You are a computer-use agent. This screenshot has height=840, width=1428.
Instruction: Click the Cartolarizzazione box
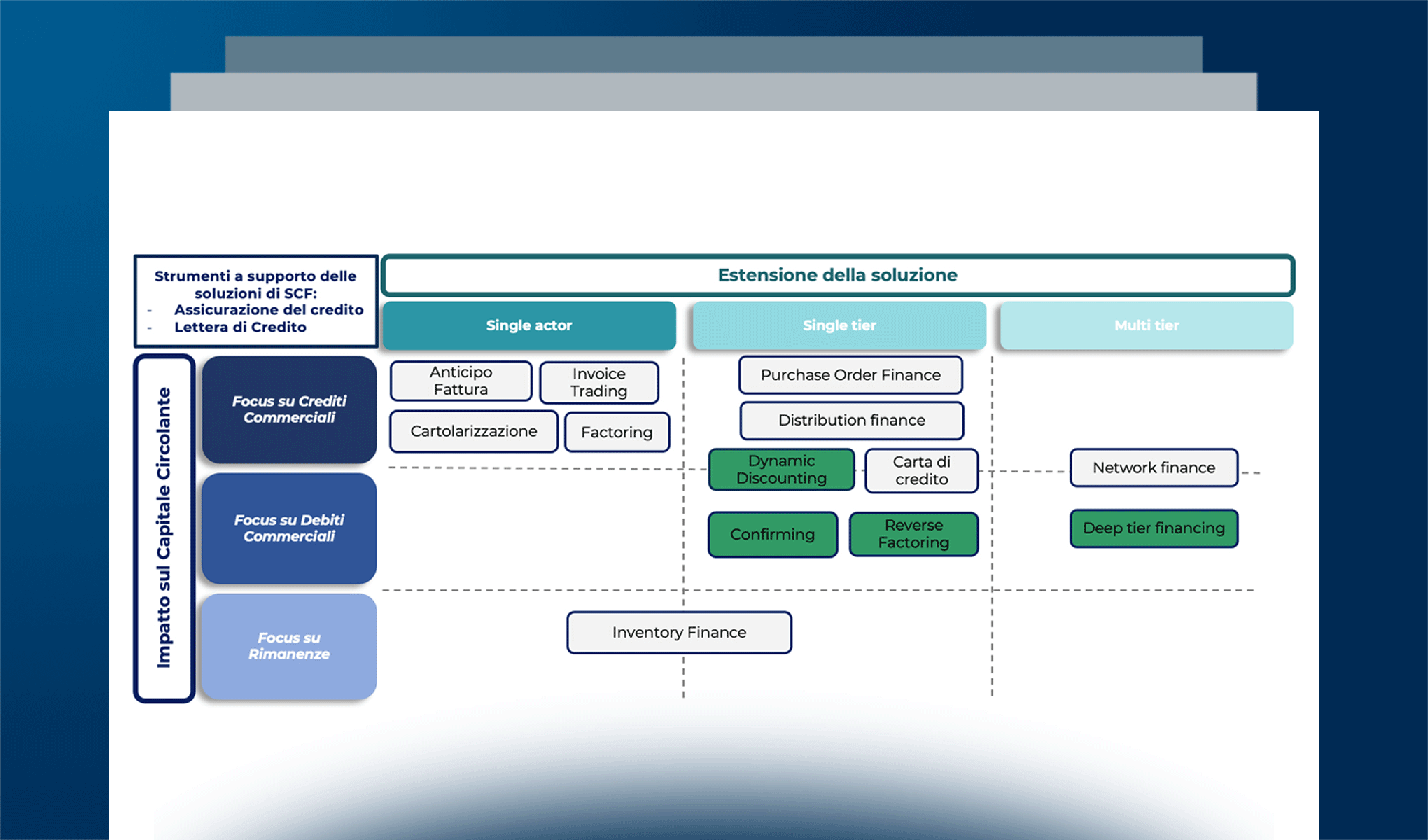pos(473,431)
